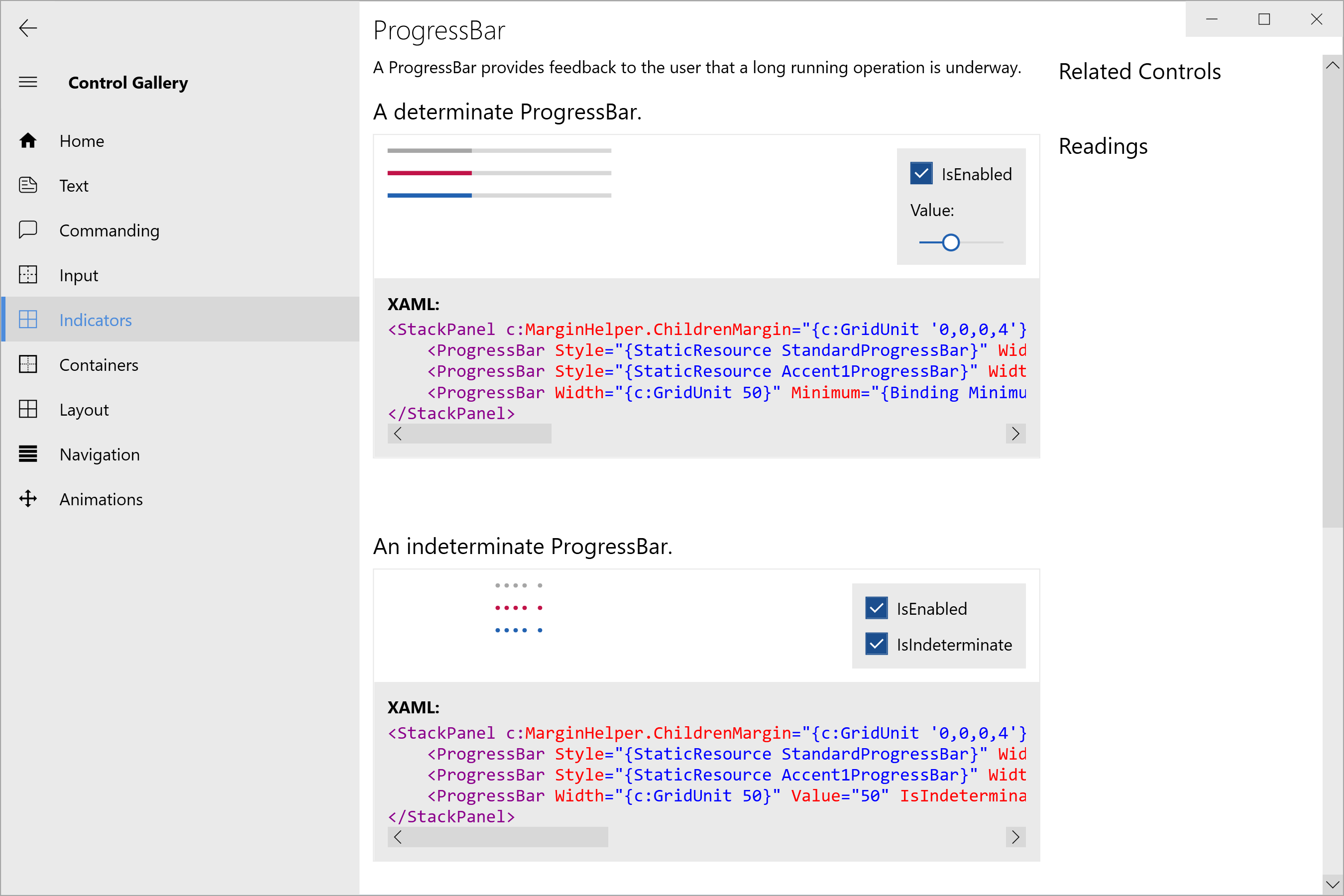
Task: Click the Text document icon
Action: (x=27, y=185)
